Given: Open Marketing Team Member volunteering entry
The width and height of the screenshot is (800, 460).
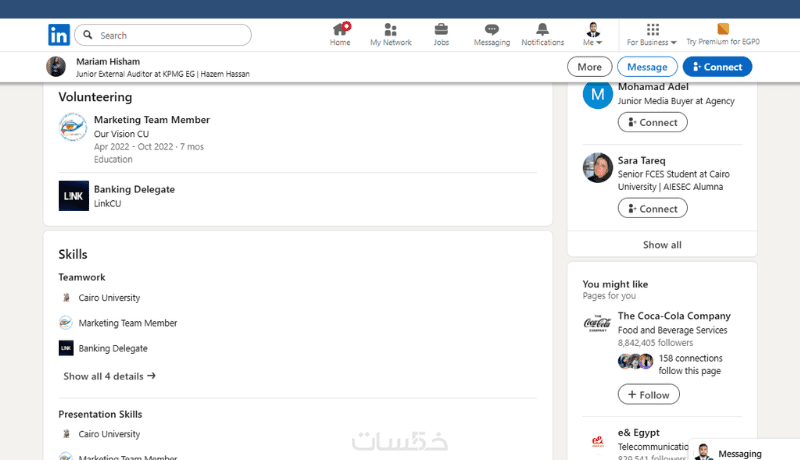Looking at the screenshot, I should point(152,120).
